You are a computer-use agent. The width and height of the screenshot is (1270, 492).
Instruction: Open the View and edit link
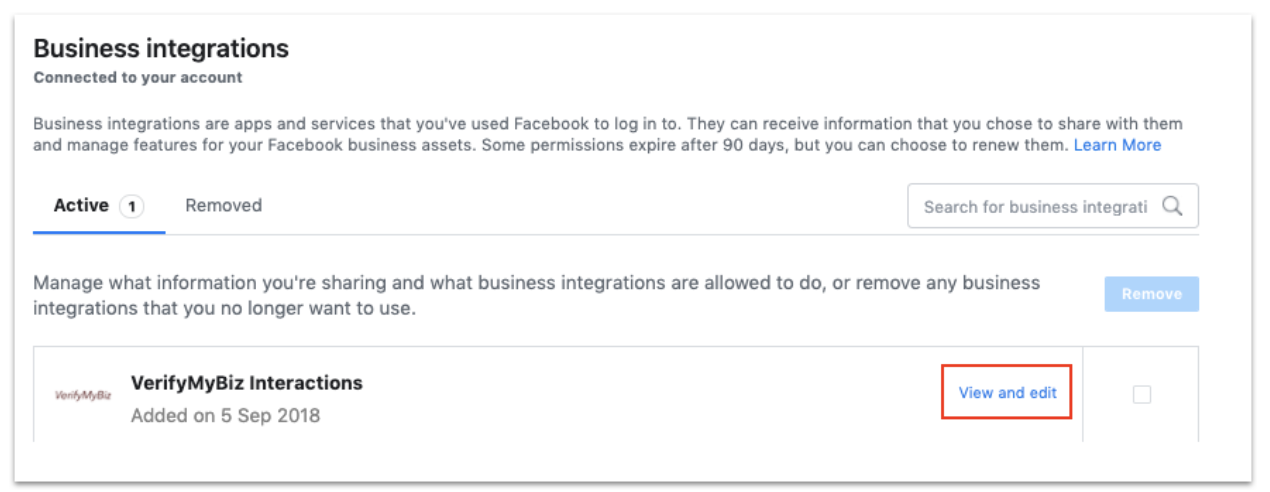coord(1007,393)
